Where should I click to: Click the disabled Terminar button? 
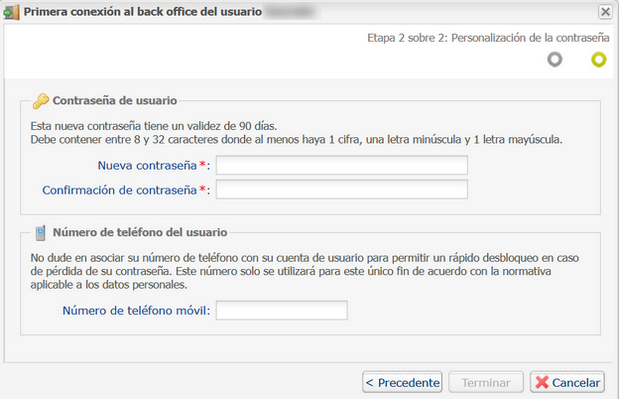(x=486, y=382)
